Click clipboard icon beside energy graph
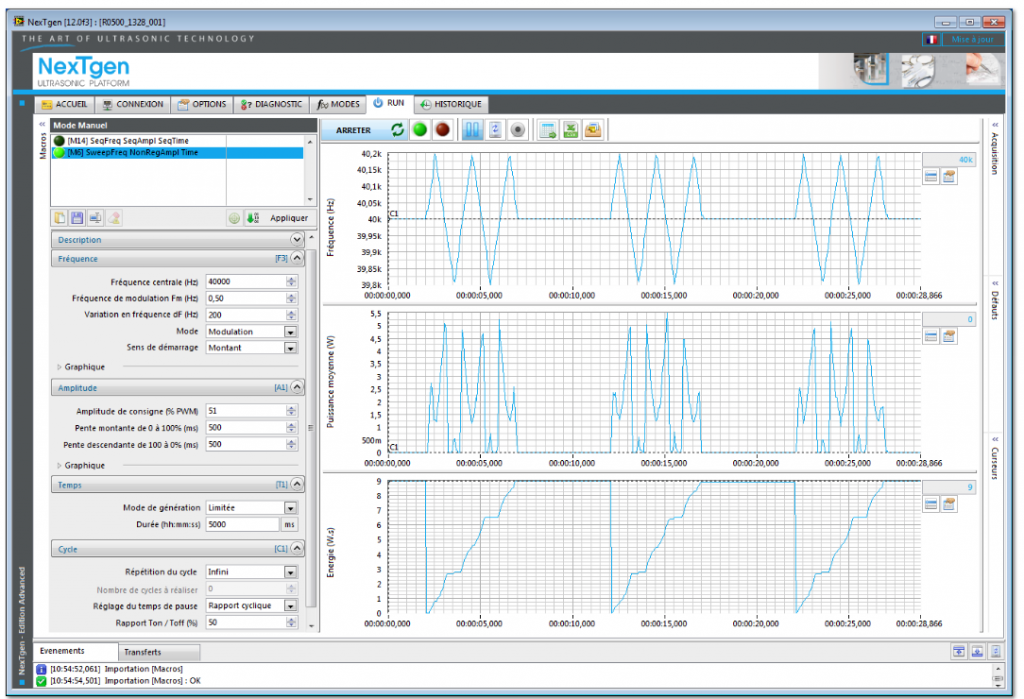1024x699 pixels. 949,504
